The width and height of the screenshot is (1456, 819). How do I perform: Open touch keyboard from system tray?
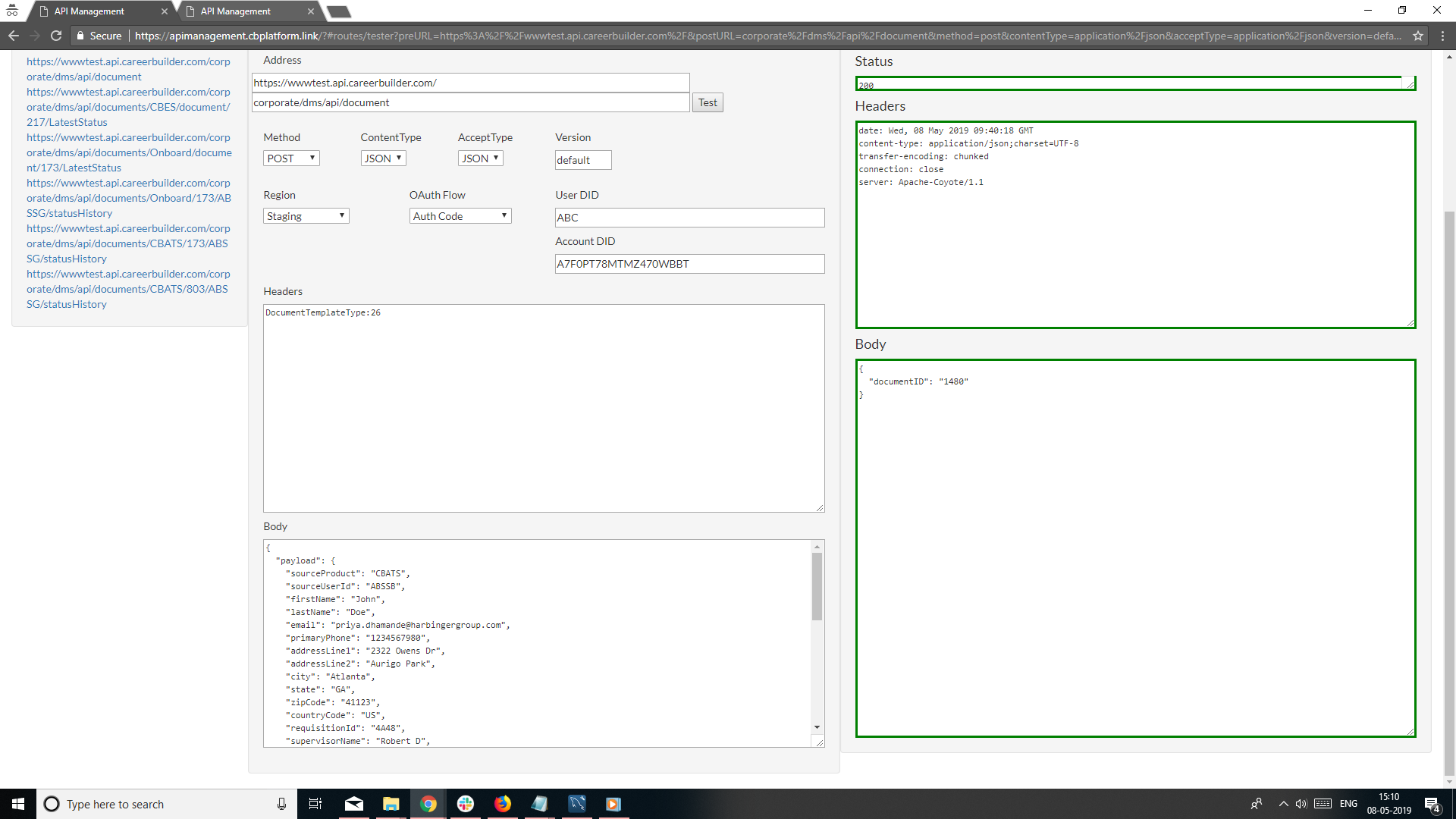1323,804
